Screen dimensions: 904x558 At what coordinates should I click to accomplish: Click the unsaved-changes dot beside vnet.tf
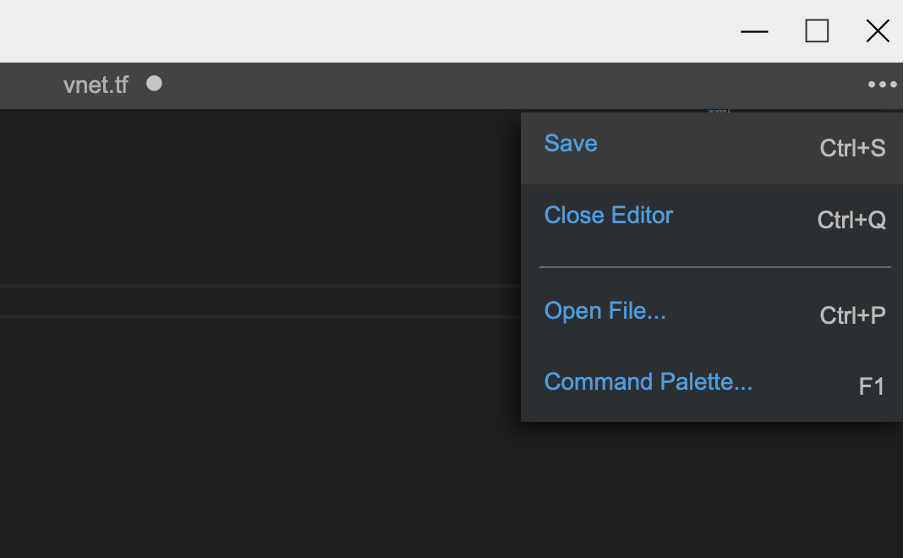(154, 84)
